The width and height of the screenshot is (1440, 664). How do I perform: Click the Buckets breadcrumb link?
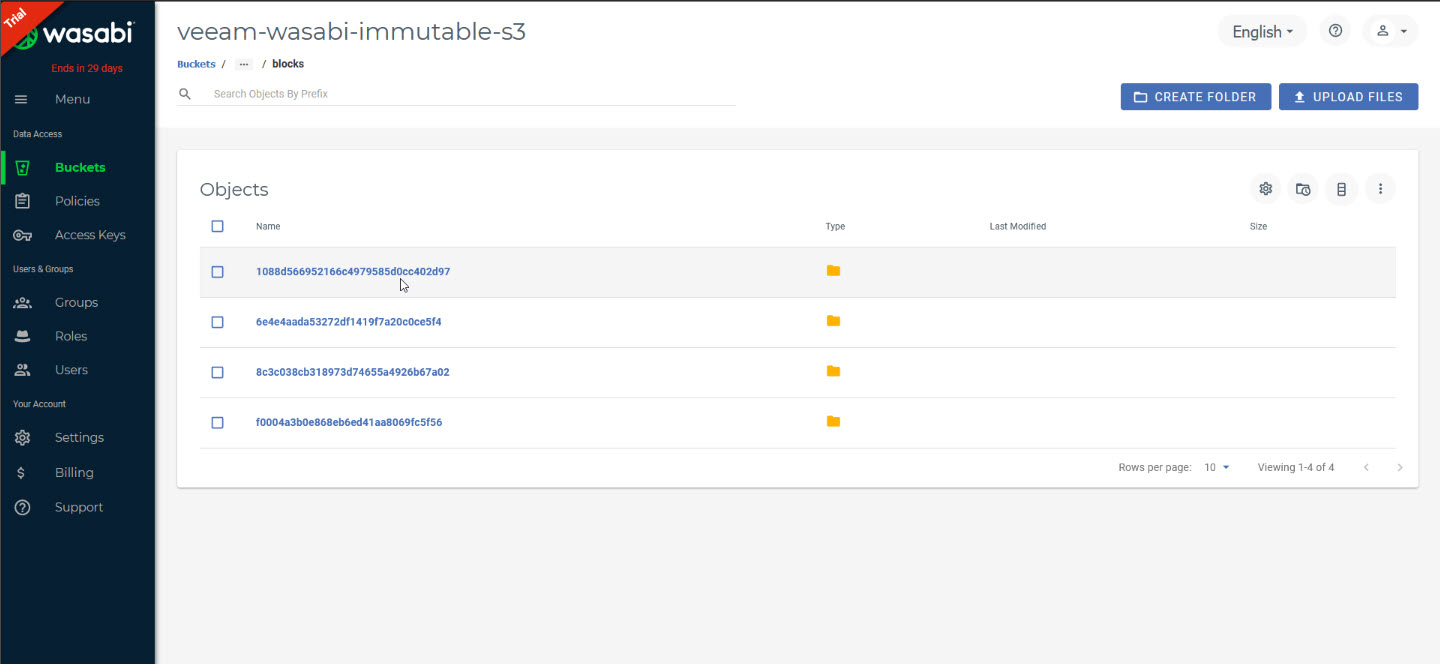pyautogui.click(x=196, y=64)
